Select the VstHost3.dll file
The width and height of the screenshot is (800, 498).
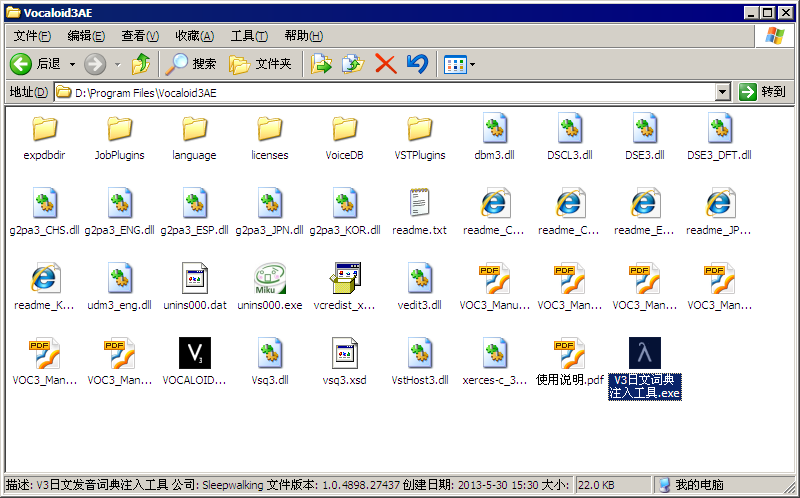coord(419,362)
